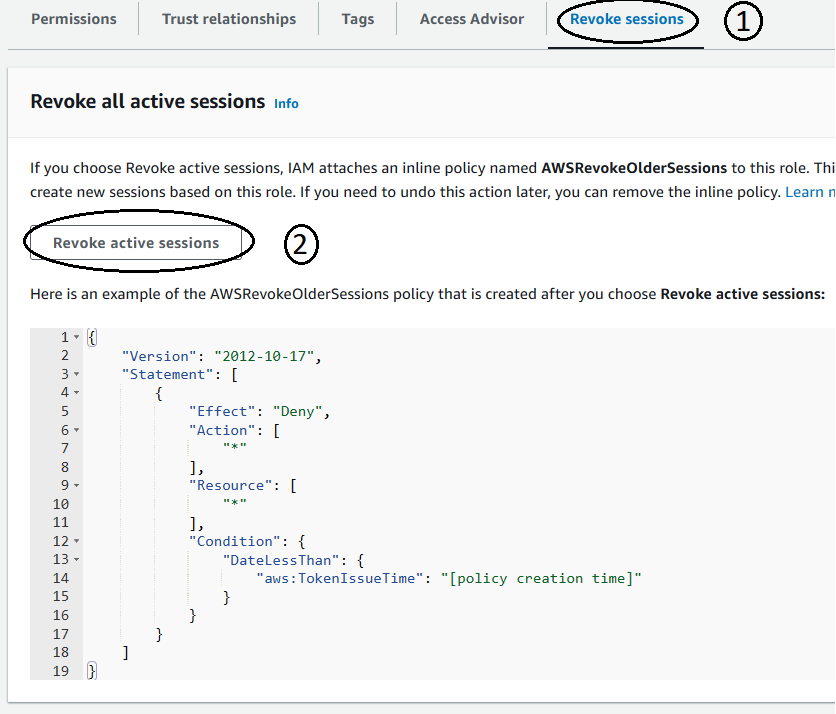The image size is (836, 714).
Task: Fold the Statement array at line 3
Action: tap(76, 374)
